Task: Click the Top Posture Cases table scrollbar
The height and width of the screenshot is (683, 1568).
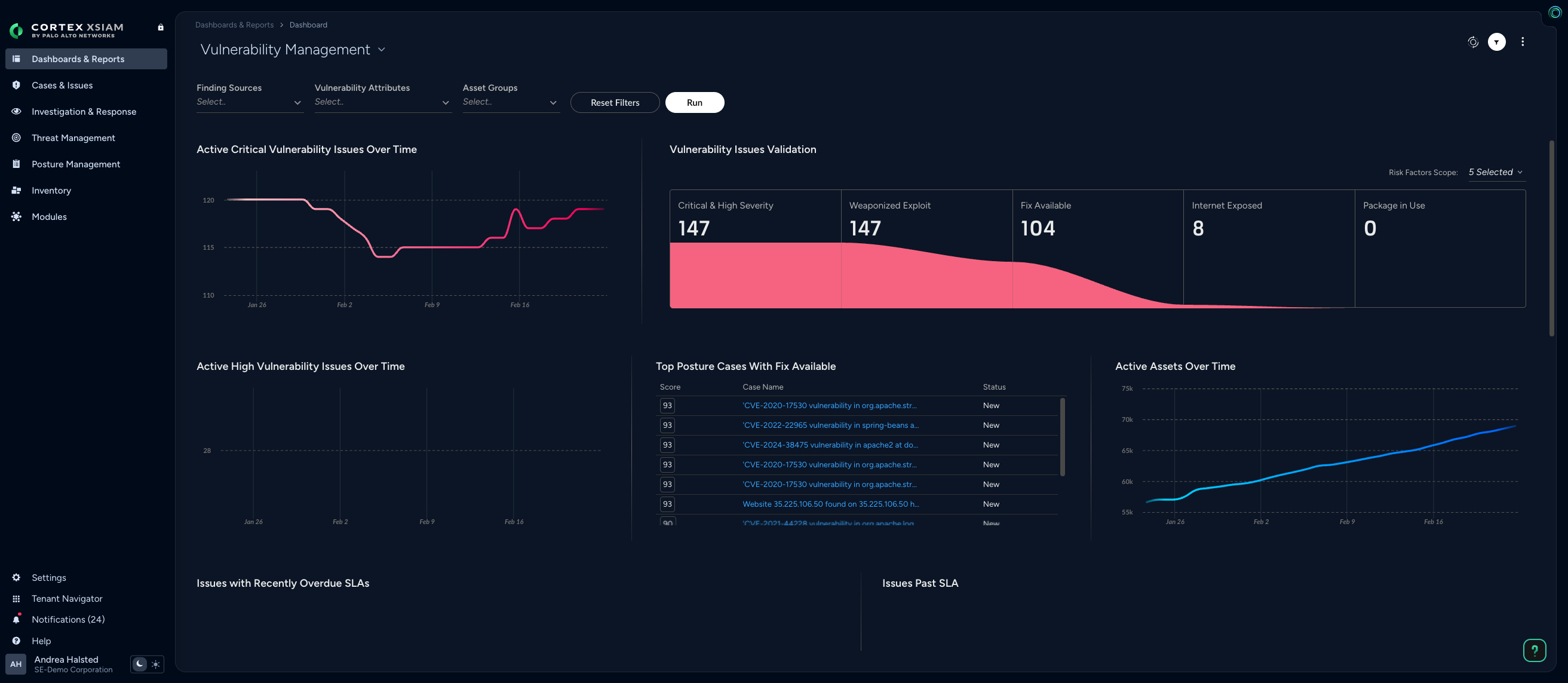Action: pyautogui.click(x=1062, y=437)
